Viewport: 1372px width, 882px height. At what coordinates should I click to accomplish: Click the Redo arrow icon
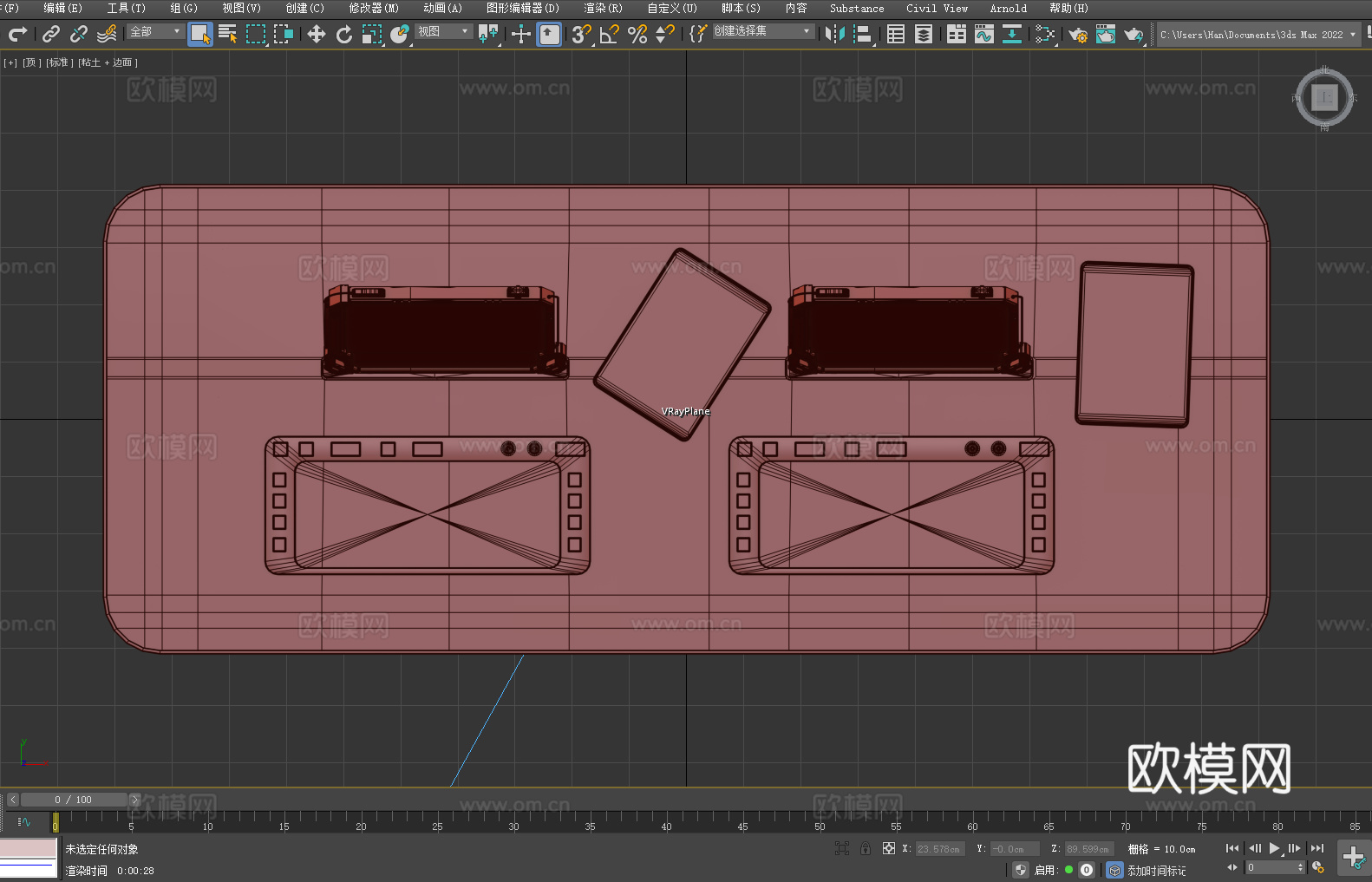point(17,34)
